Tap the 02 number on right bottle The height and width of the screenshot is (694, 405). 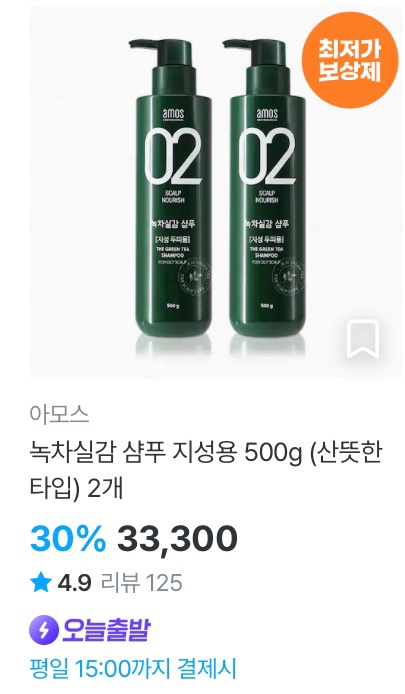point(267,156)
